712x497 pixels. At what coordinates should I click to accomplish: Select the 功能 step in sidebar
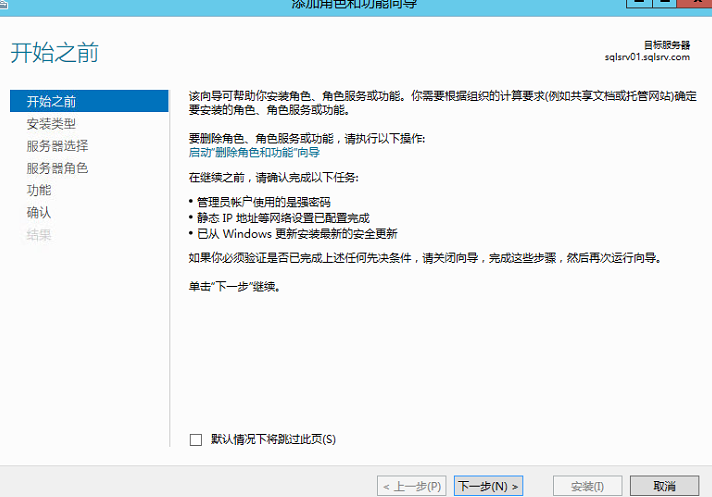(39, 190)
